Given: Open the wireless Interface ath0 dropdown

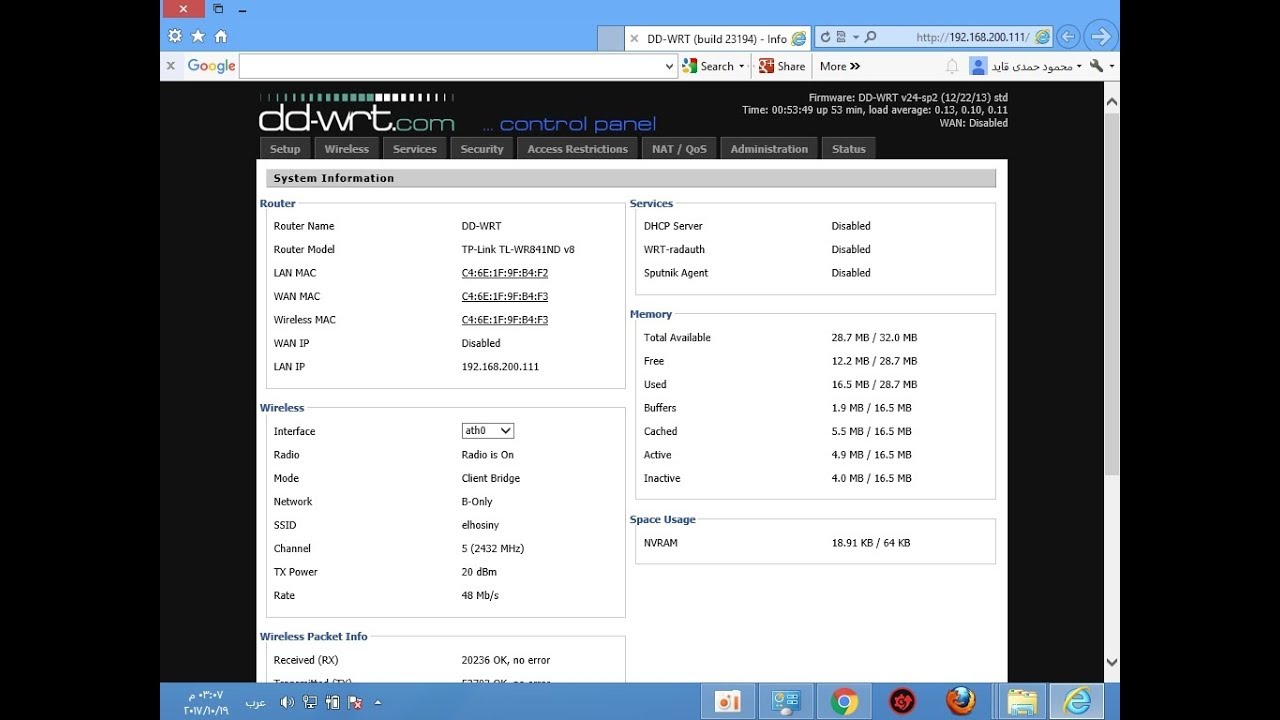Looking at the screenshot, I should pos(488,431).
